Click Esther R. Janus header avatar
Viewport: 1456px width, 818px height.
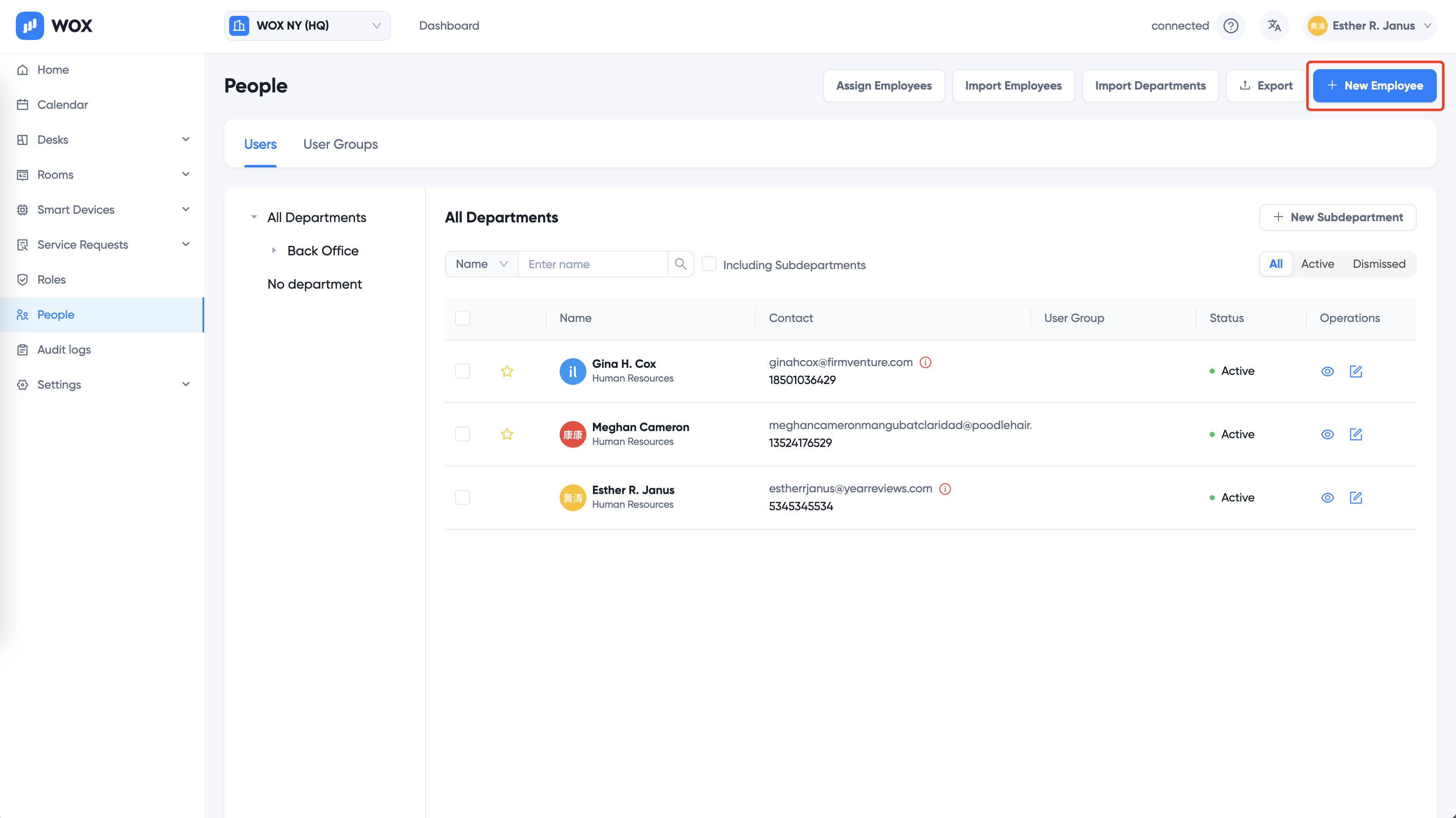point(1318,25)
